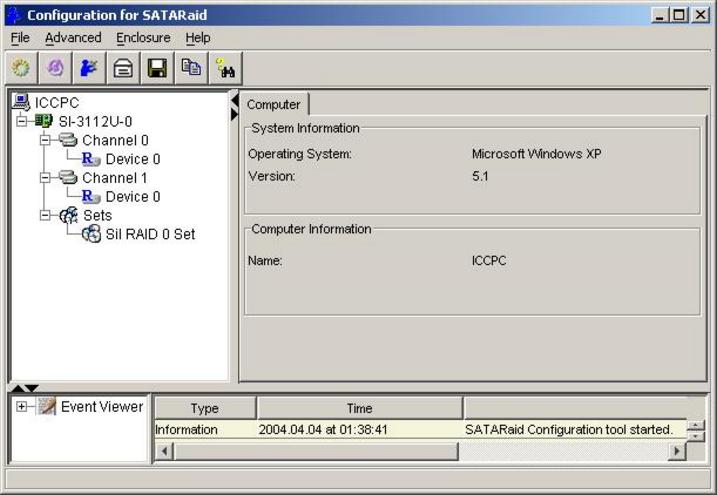This screenshot has width=717, height=495.
Task: Click the SiI RAID 0 Set icon
Action: coord(91,234)
